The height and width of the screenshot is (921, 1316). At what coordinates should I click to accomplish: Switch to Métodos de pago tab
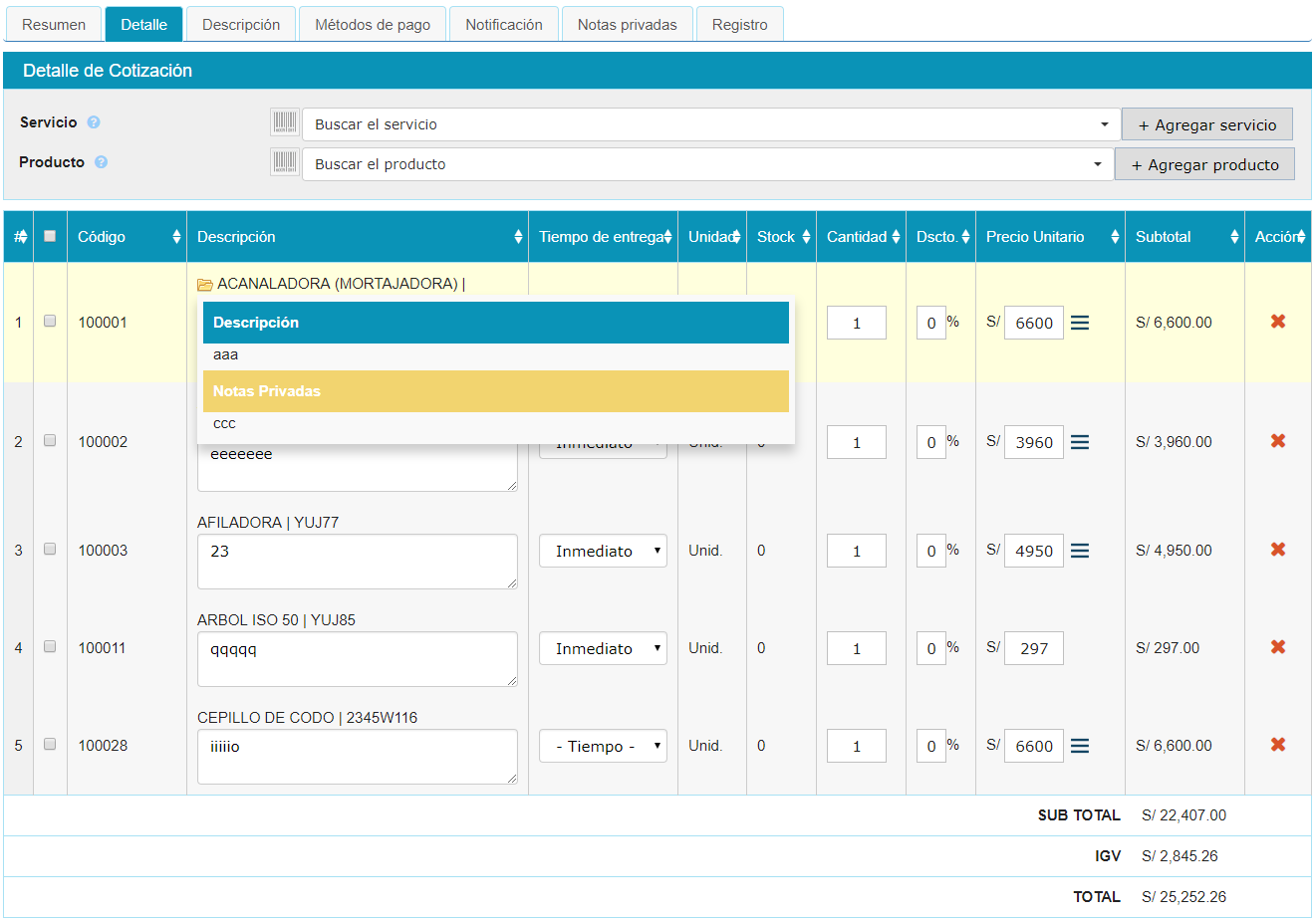(373, 25)
